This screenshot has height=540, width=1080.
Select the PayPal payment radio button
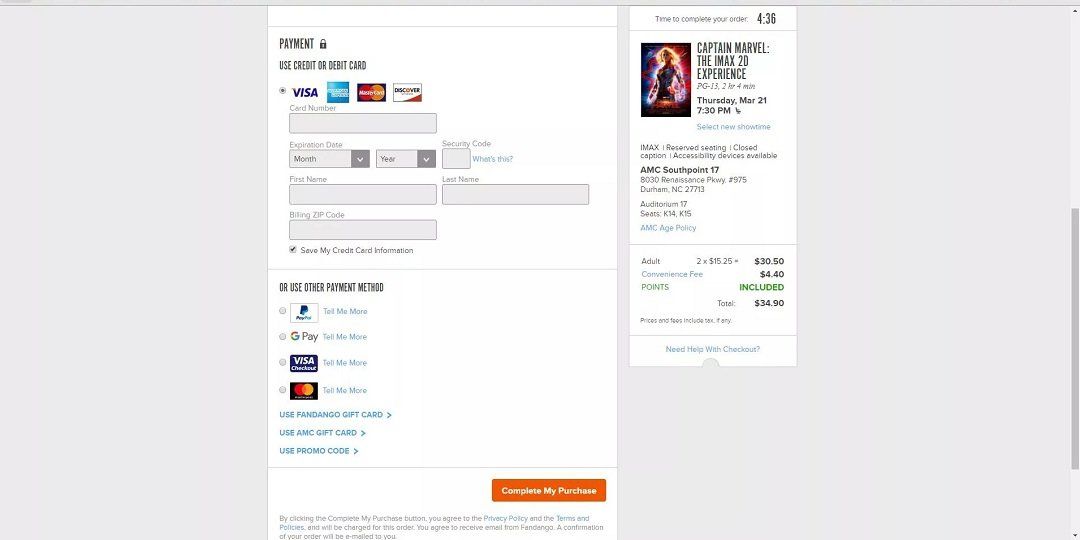click(x=282, y=311)
